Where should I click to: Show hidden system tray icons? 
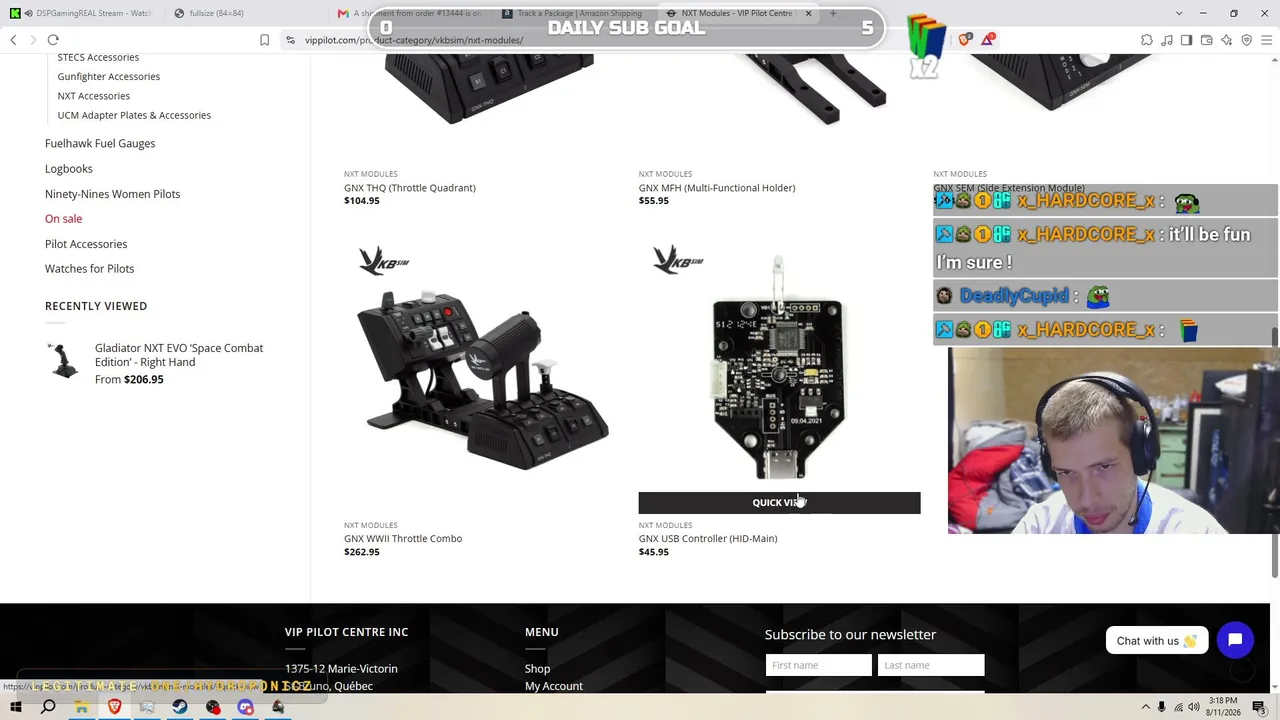[x=1145, y=707]
